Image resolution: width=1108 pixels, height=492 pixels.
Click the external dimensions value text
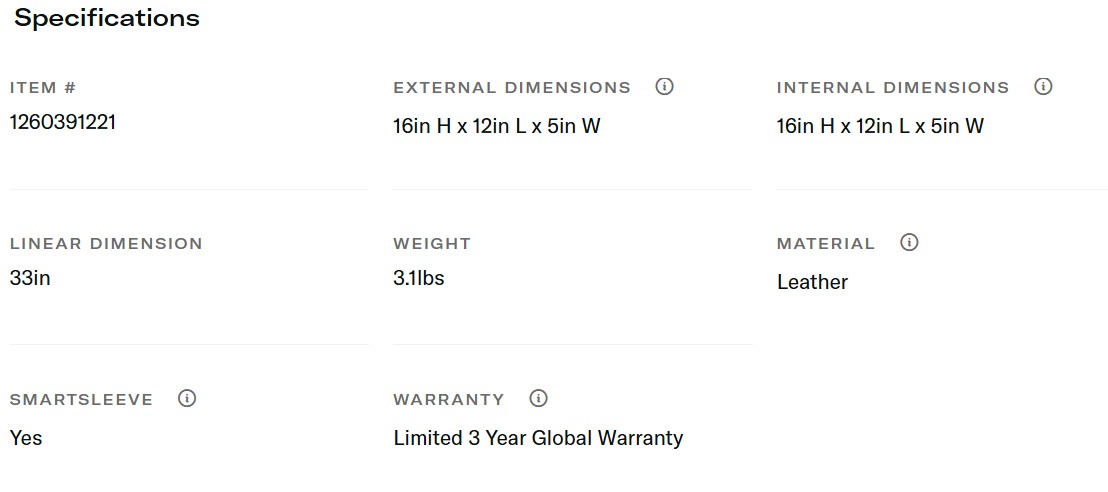(497, 126)
